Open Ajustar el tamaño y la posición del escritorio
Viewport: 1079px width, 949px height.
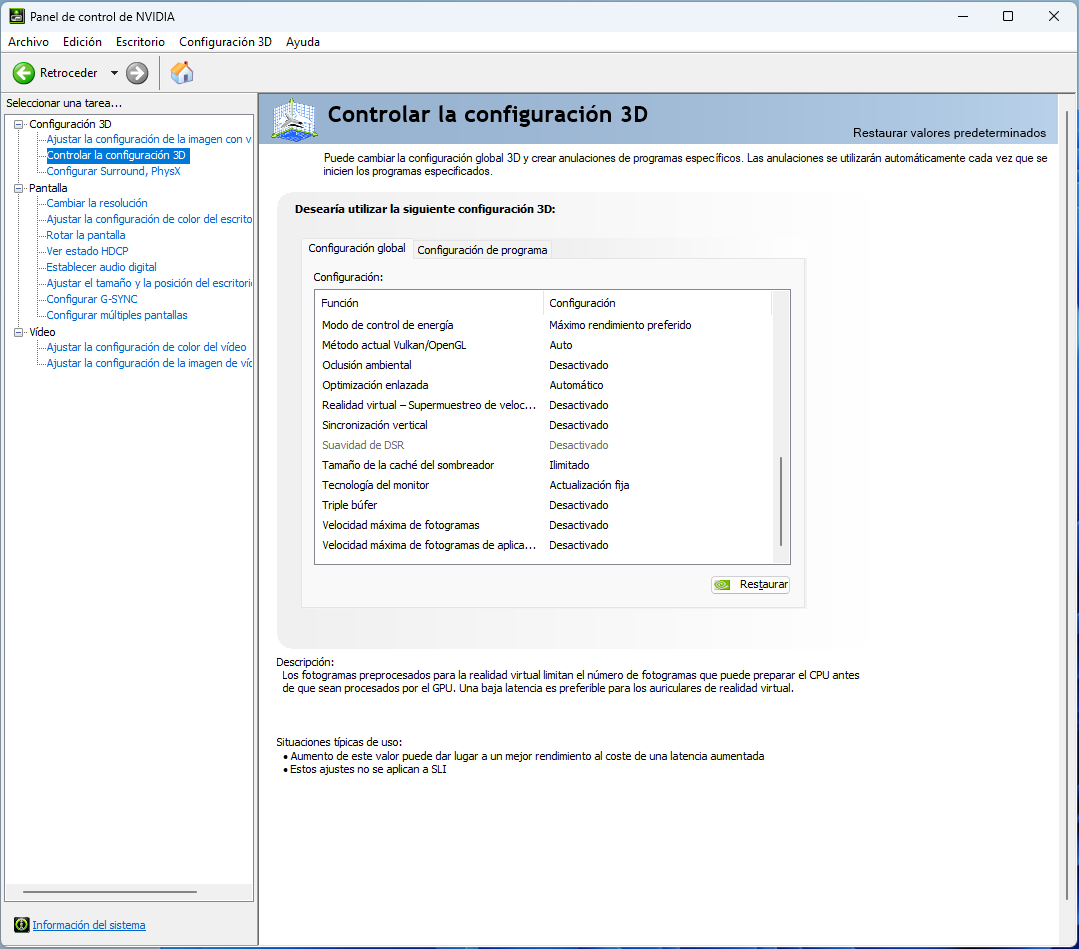click(x=149, y=283)
